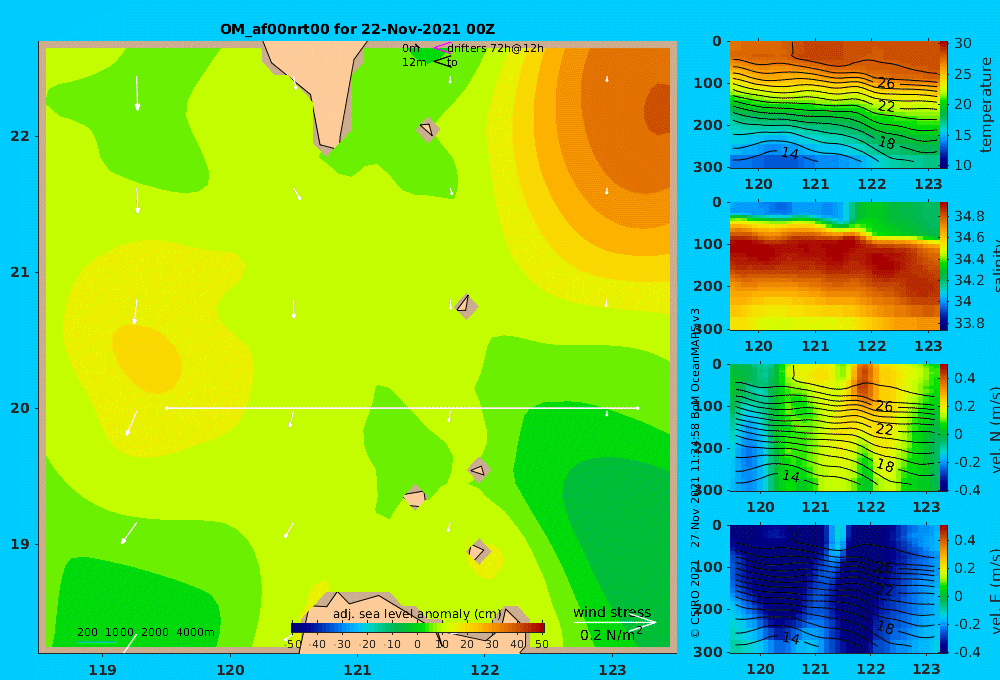Click the black 12m arrow legend symbol
This screenshot has height=680, width=1000.
pyautogui.click(x=442, y=61)
